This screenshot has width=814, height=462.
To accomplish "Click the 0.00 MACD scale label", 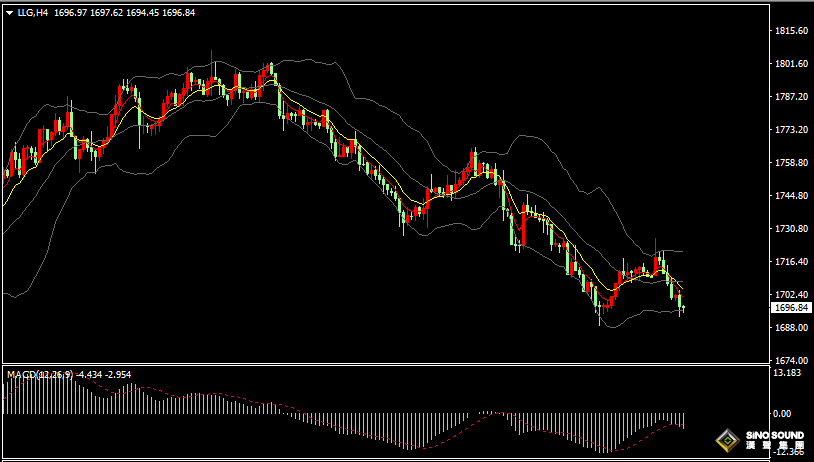I will (x=782, y=414).
